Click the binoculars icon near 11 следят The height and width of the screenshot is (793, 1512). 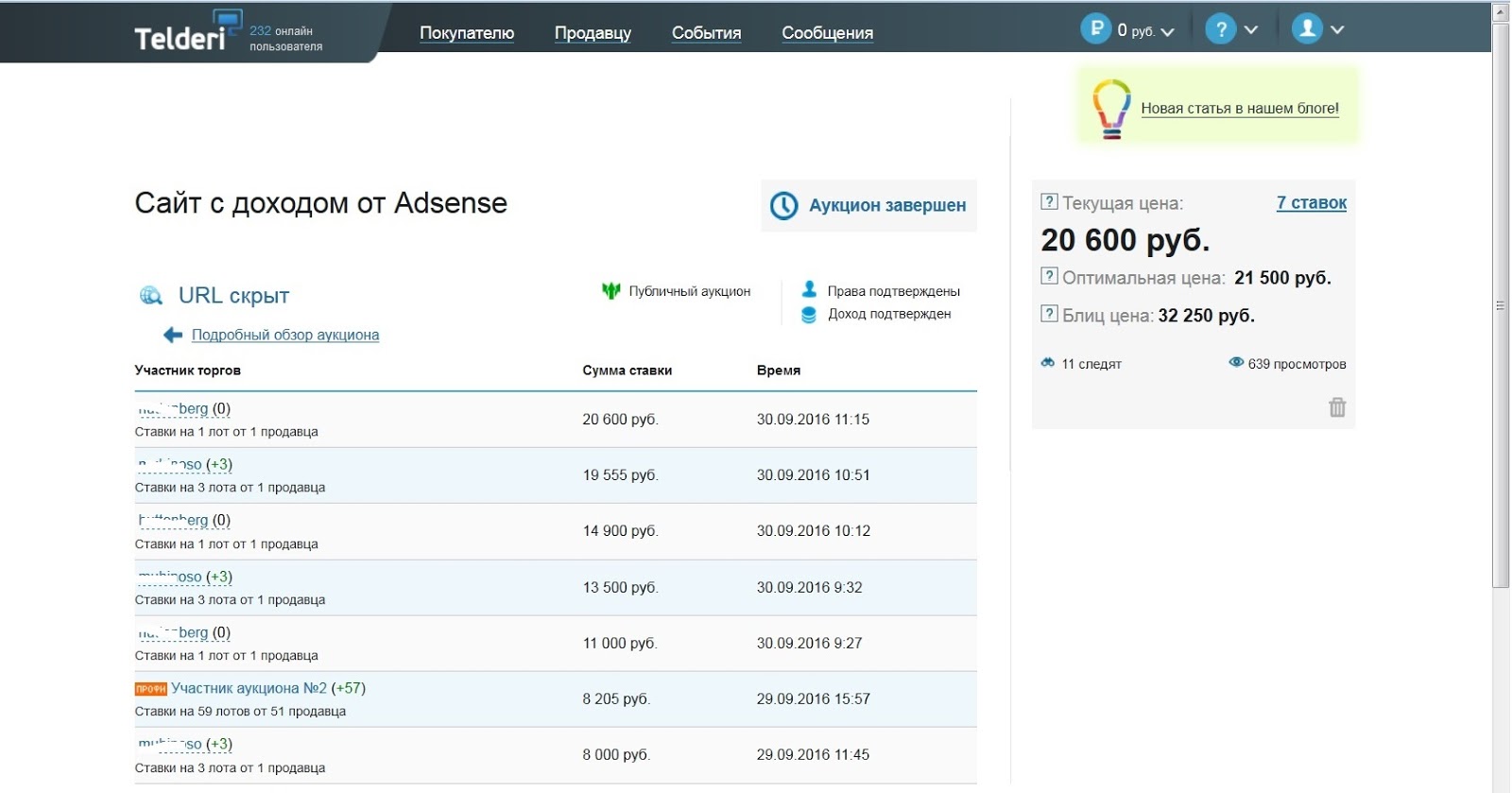[1048, 362]
